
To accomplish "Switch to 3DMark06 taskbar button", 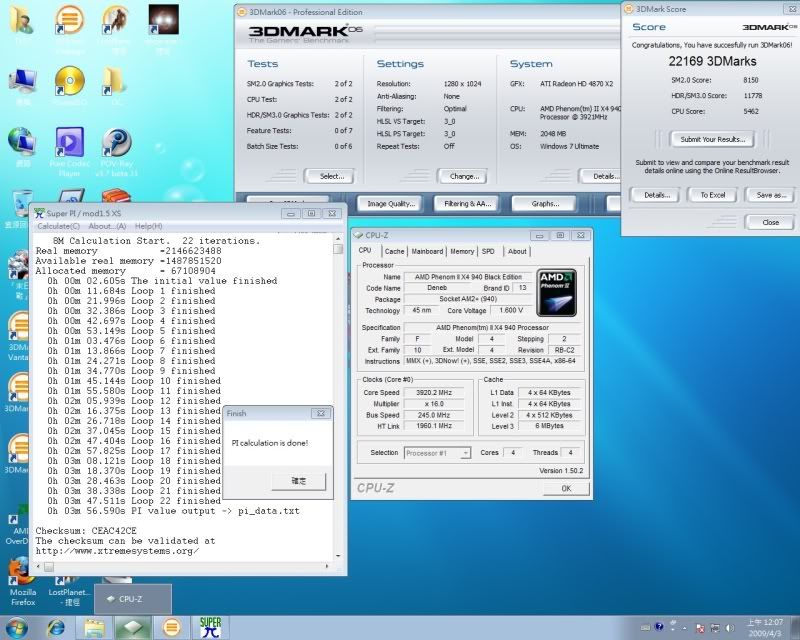I will [172, 628].
